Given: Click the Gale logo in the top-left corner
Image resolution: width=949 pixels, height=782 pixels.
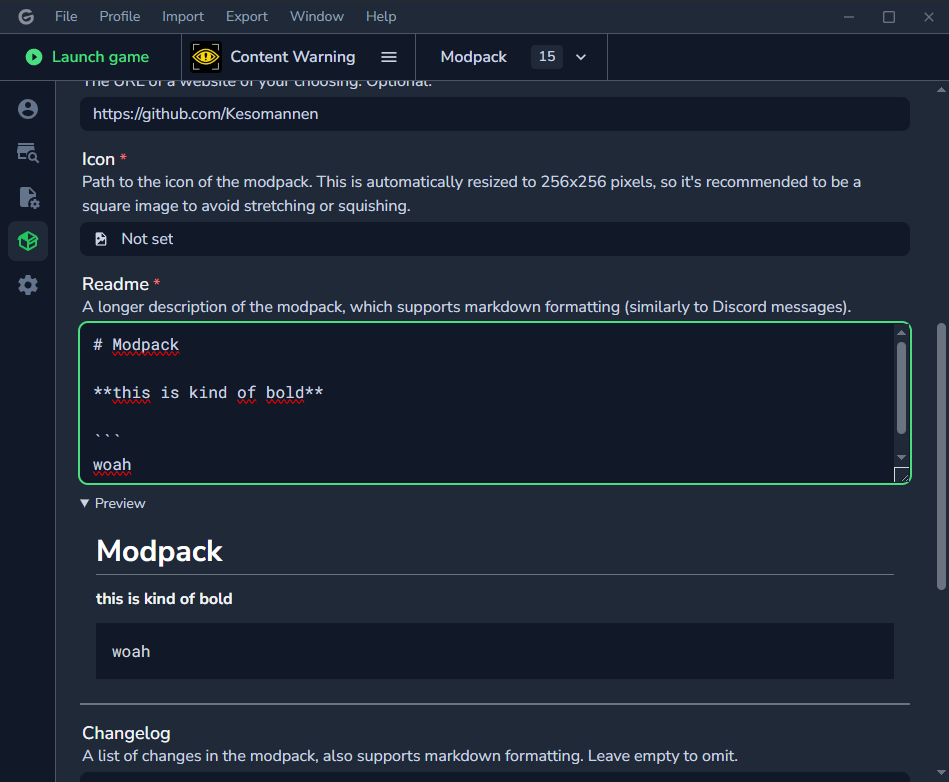Looking at the screenshot, I should [26, 16].
